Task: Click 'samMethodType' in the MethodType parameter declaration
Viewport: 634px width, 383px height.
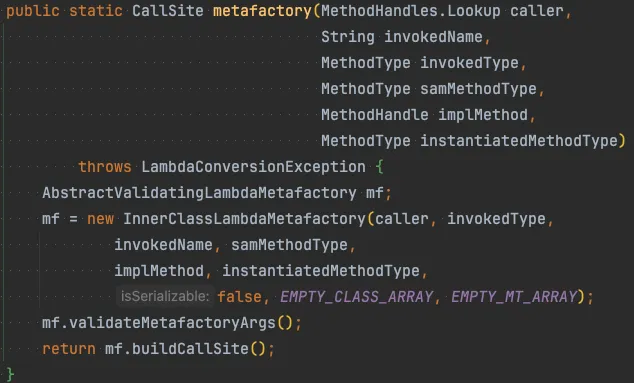Action: (x=478, y=89)
